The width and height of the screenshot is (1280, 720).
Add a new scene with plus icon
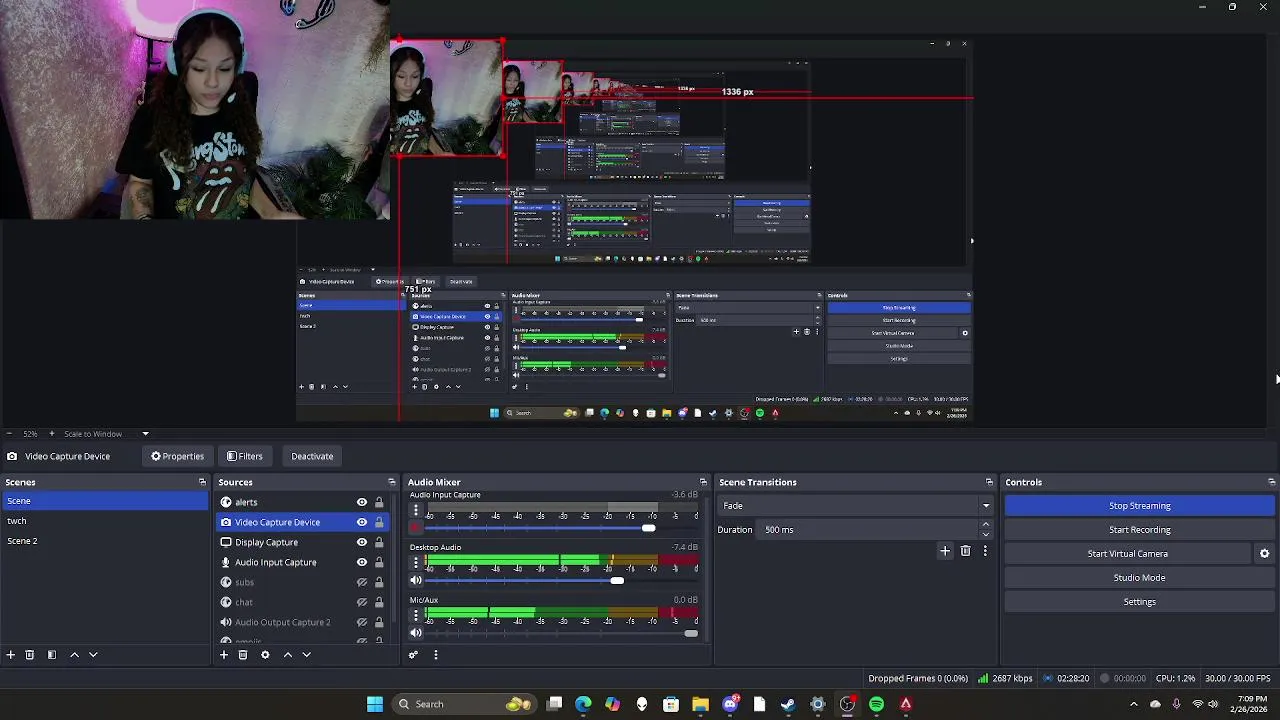[x=11, y=655]
